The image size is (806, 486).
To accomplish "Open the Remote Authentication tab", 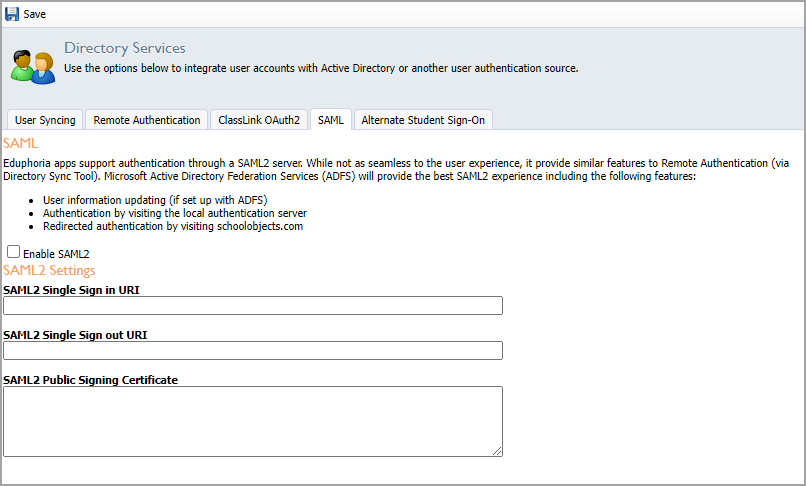I will [146, 120].
